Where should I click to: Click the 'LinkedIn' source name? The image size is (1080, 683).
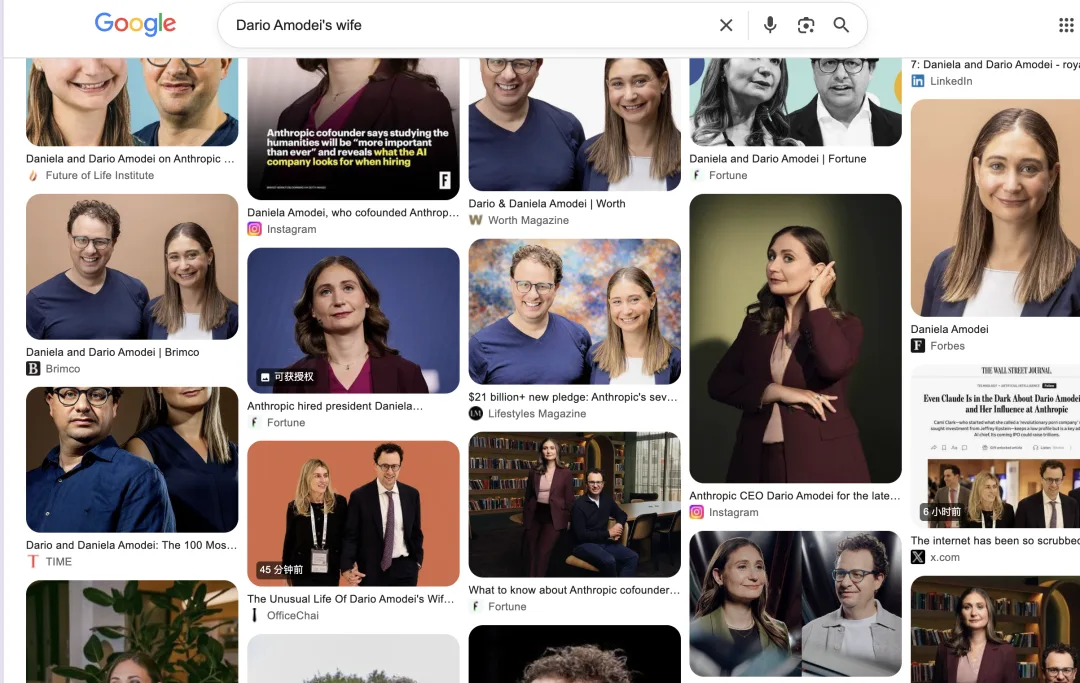click(951, 81)
